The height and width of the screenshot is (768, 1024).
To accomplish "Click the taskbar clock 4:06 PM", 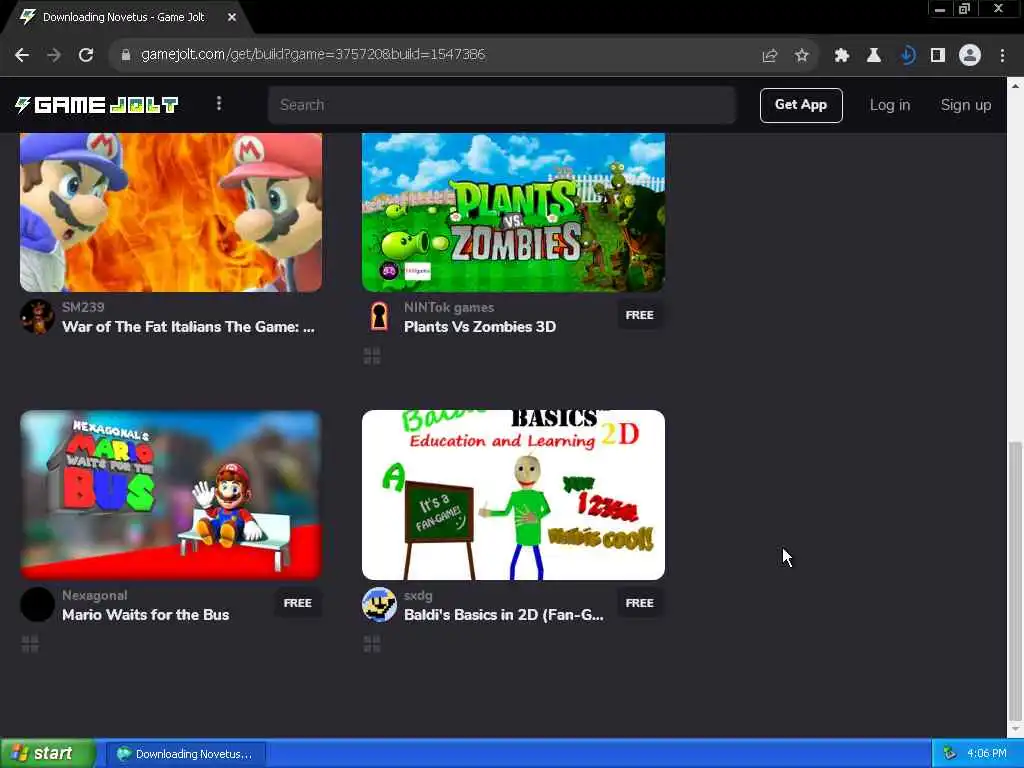I will click(986, 754).
